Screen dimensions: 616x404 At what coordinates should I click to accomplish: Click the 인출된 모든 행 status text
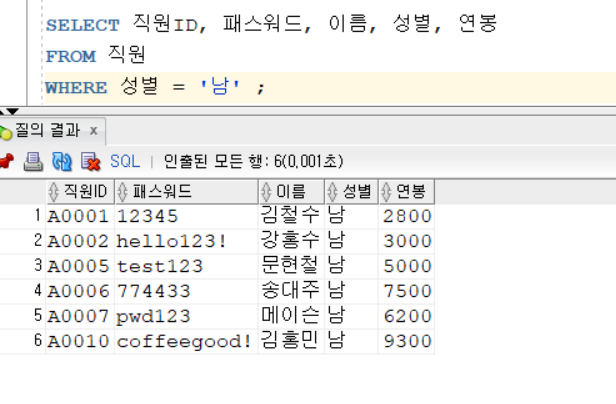coord(253,161)
